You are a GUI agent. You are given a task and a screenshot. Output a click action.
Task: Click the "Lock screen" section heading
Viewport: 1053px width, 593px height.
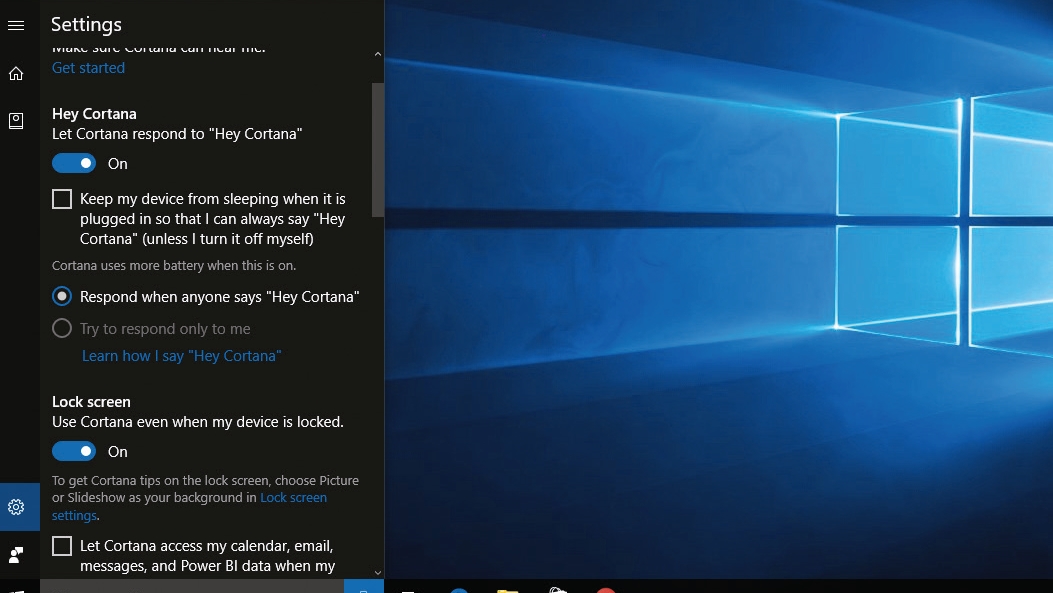coord(91,402)
